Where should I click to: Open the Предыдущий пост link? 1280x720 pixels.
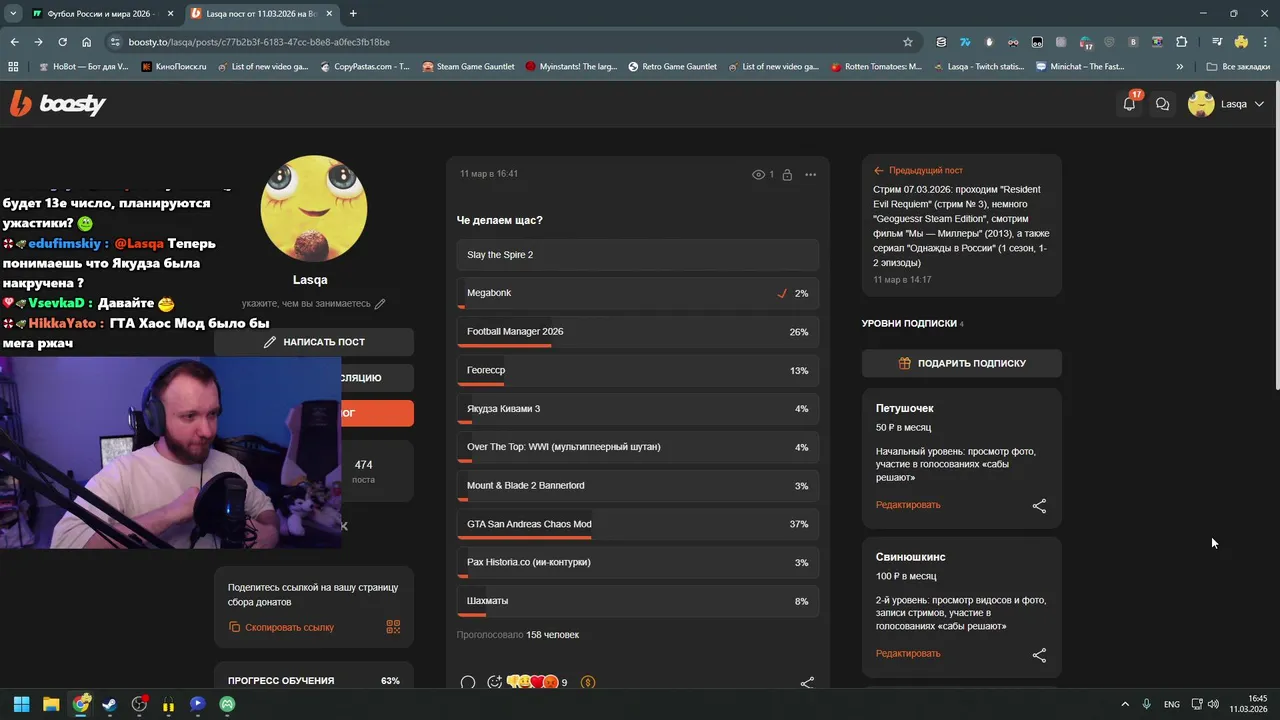tap(918, 171)
